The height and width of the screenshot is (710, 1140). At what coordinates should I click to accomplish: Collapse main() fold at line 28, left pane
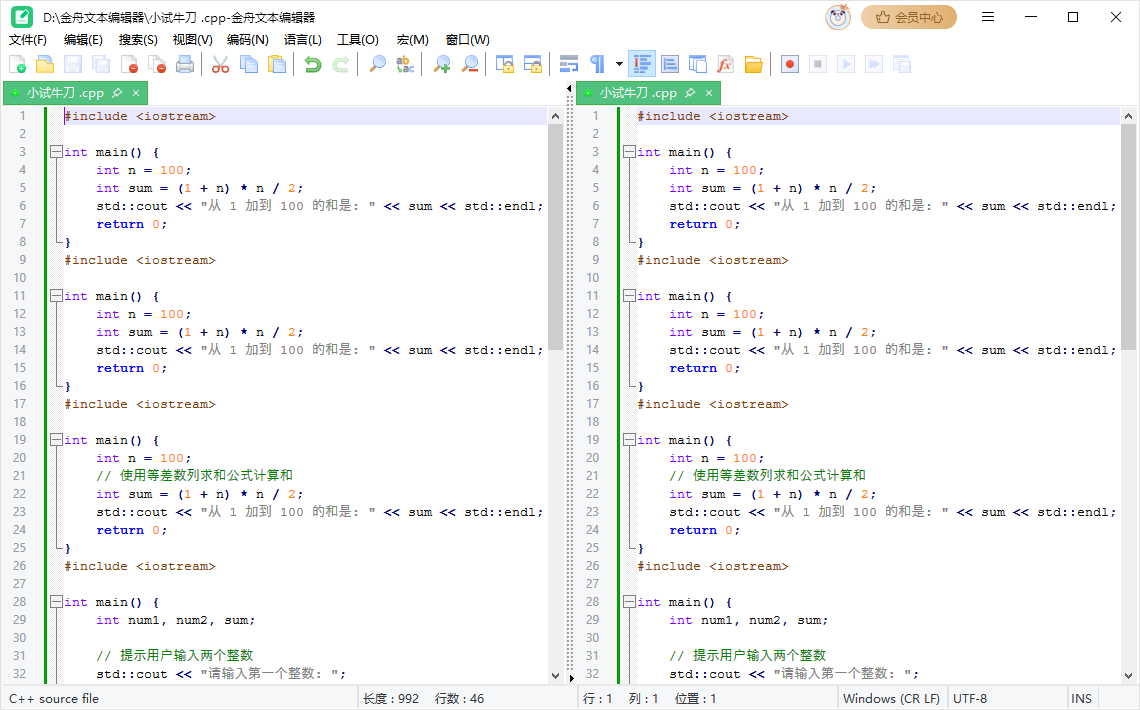coord(56,602)
